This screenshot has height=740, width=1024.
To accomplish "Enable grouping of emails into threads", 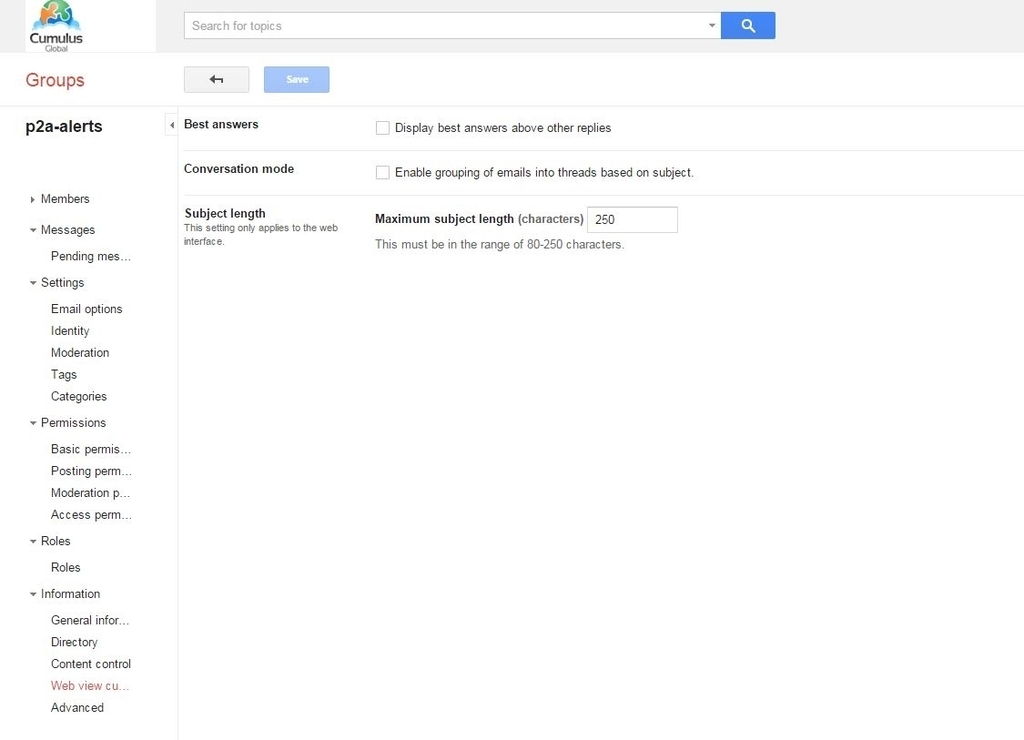I will pos(383,172).
